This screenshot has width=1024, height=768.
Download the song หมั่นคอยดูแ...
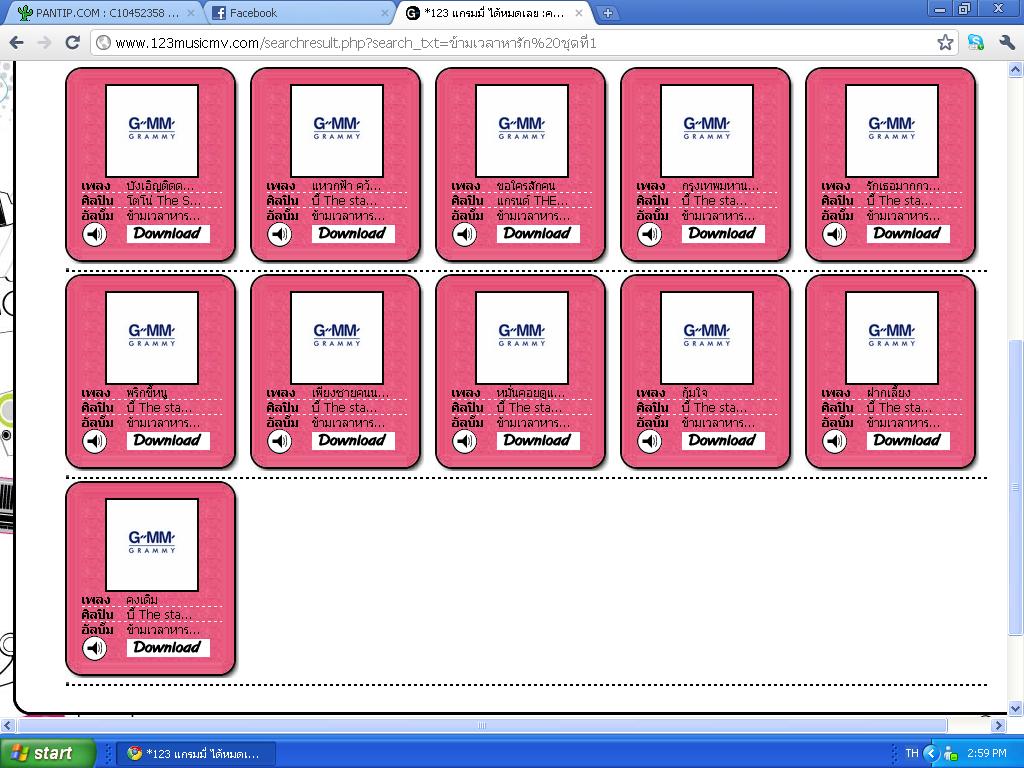click(537, 440)
